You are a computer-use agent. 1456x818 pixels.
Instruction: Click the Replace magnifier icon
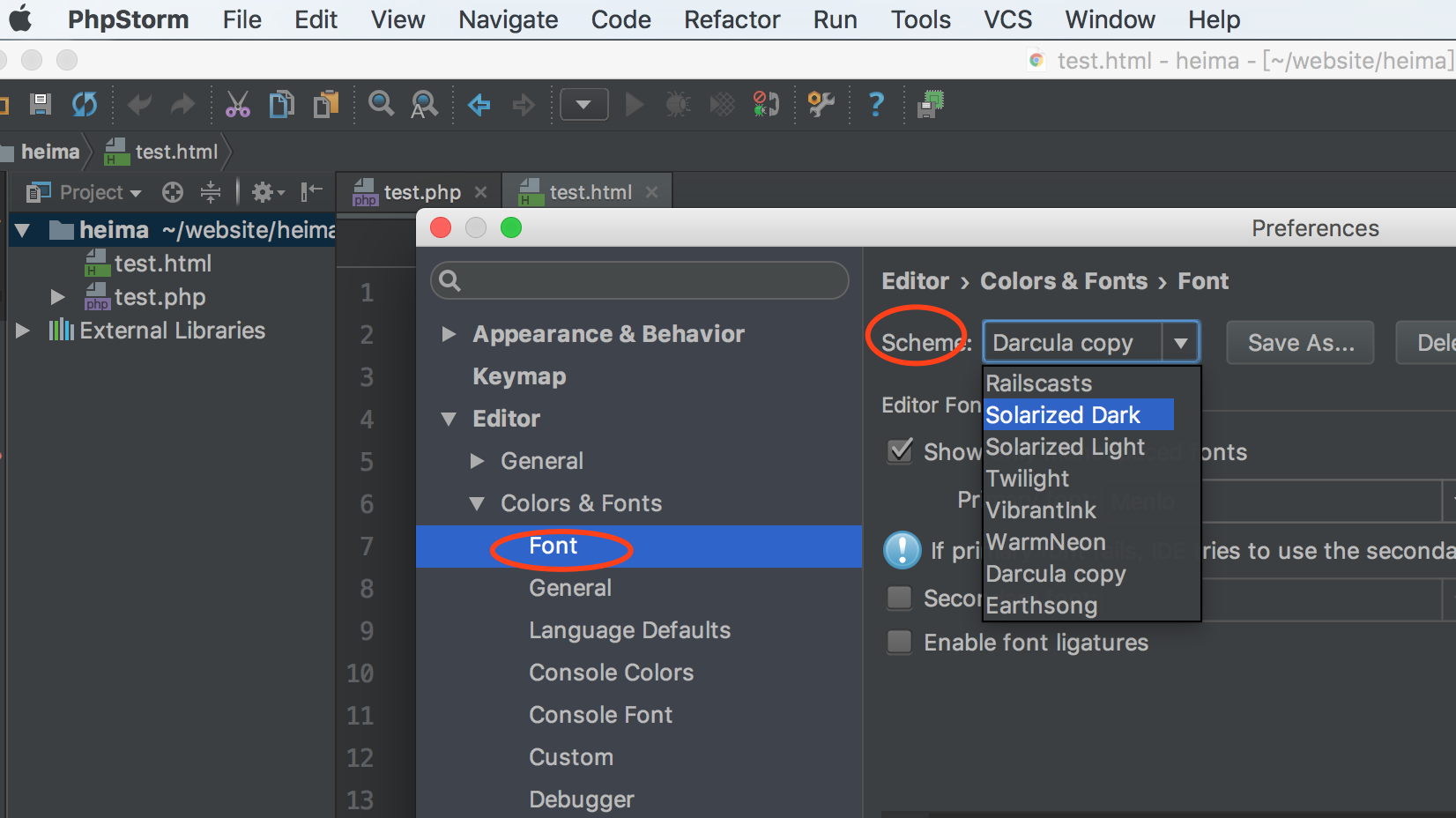click(x=424, y=105)
